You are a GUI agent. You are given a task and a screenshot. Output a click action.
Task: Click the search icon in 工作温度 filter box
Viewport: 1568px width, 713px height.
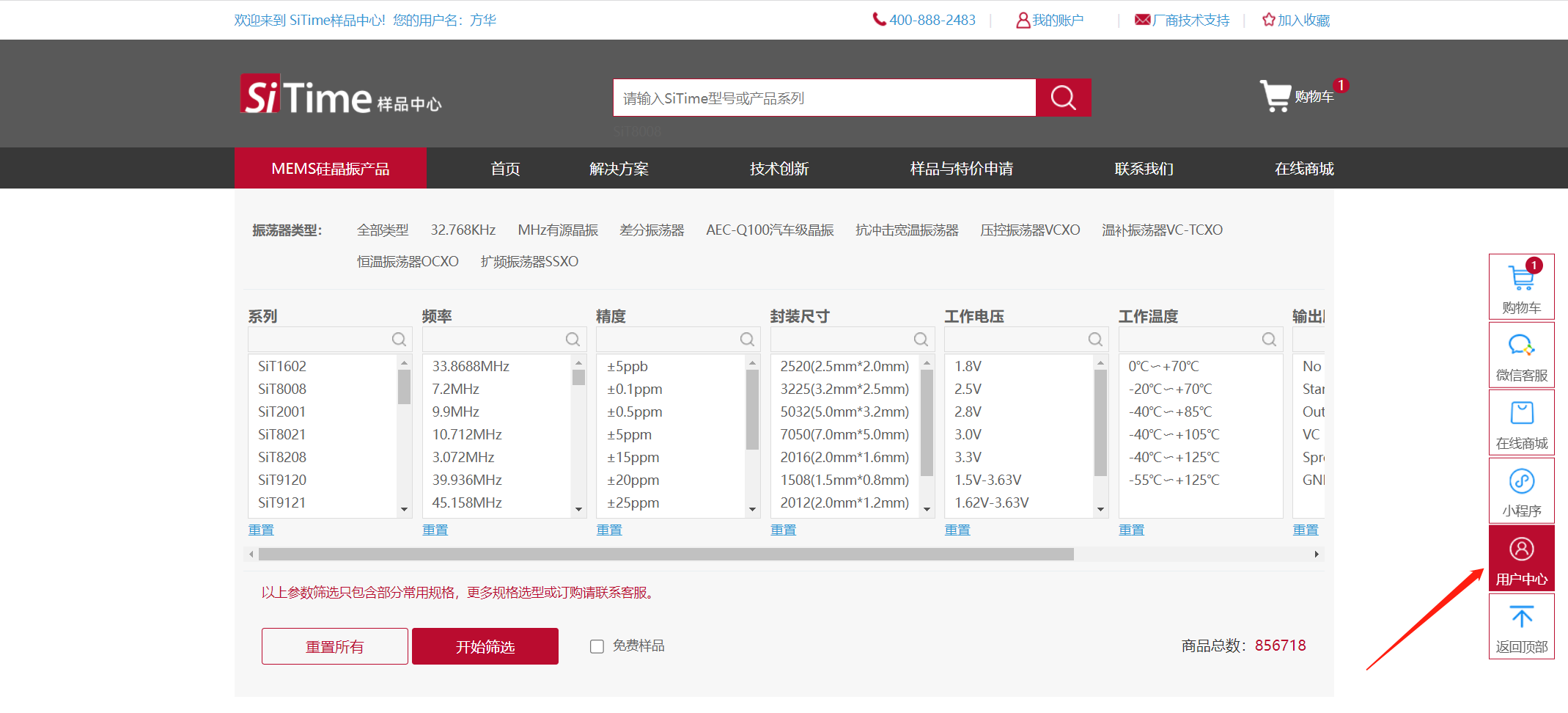coord(1269,339)
